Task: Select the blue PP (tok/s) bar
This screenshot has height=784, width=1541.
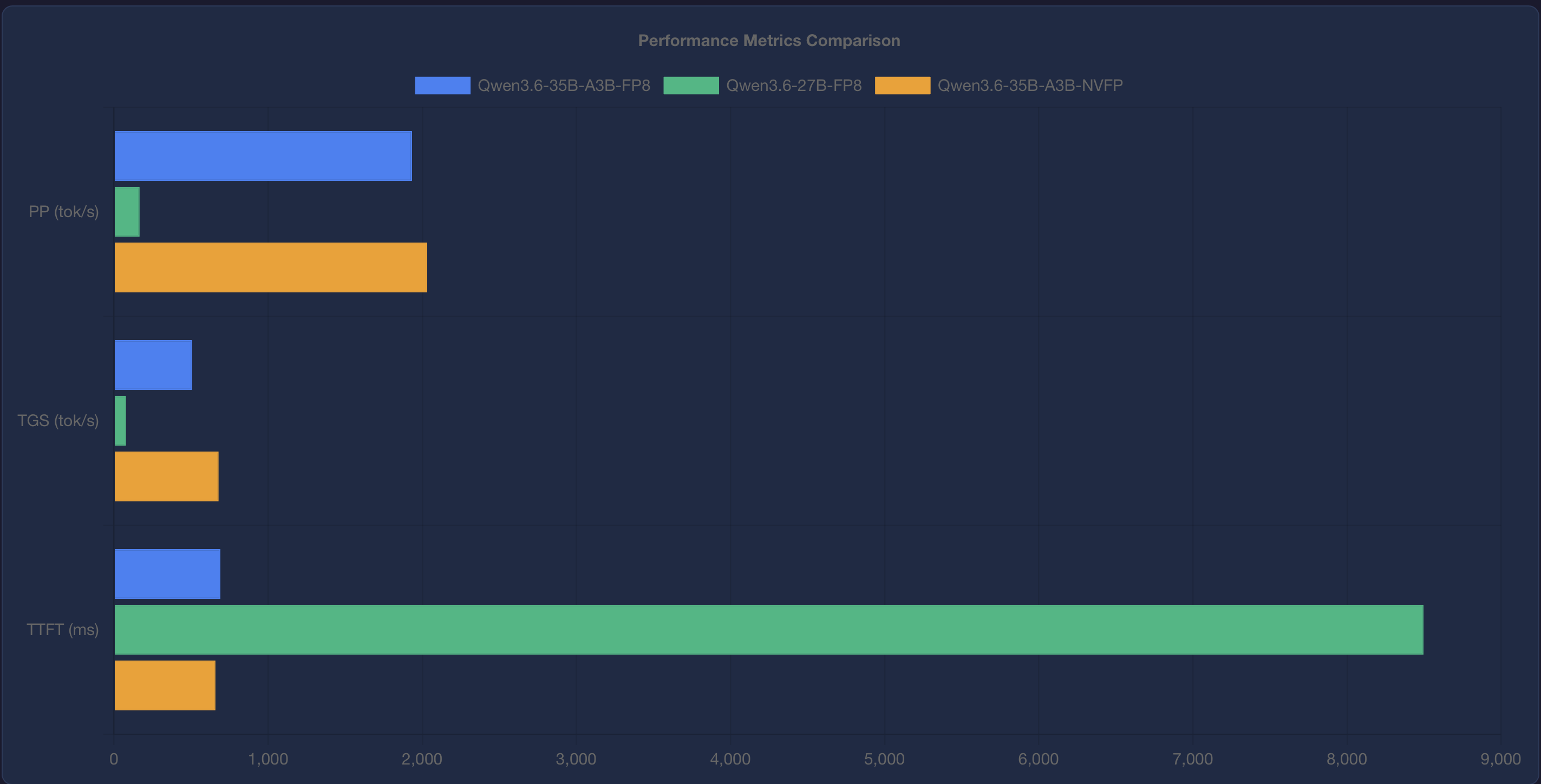Action: coord(263,156)
